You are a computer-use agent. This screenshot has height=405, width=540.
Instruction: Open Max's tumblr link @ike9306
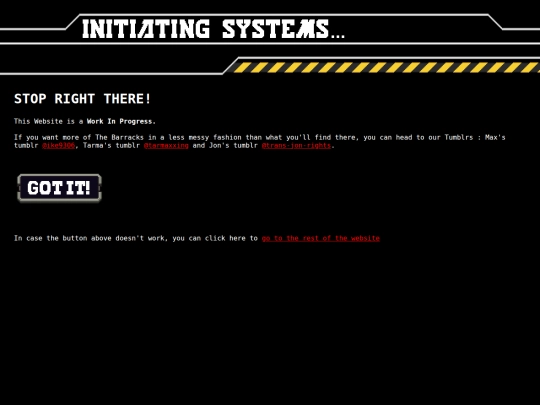[58, 145]
